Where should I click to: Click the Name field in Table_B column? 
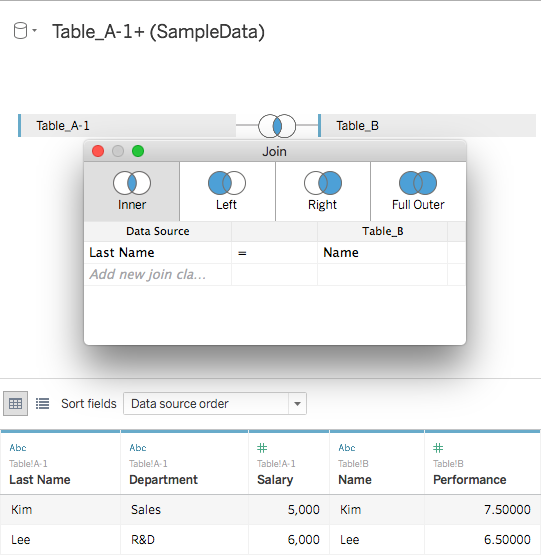382,253
